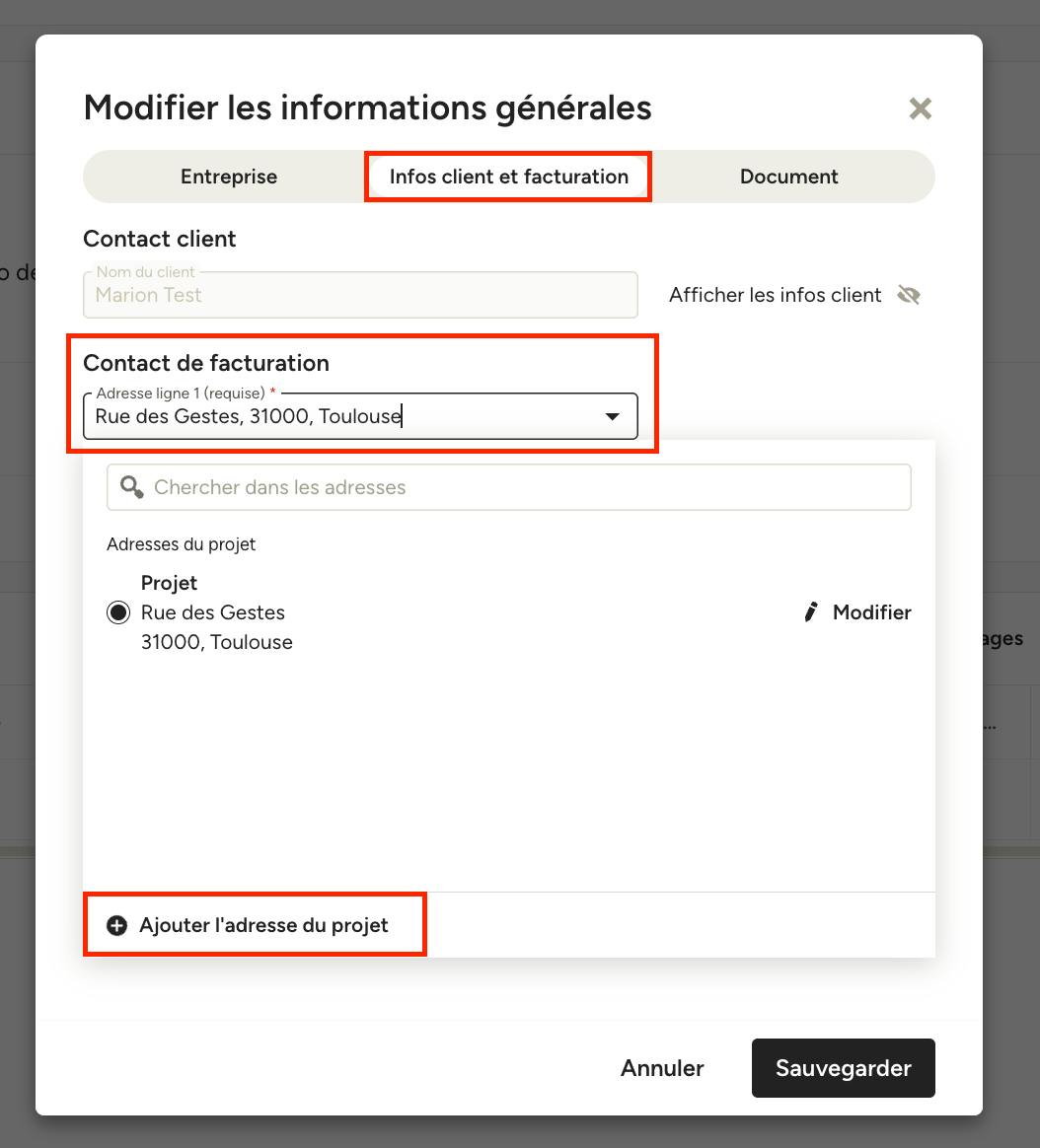Select the Rue des Gestes radio button
The image size is (1040, 1148).
[118, 612]
